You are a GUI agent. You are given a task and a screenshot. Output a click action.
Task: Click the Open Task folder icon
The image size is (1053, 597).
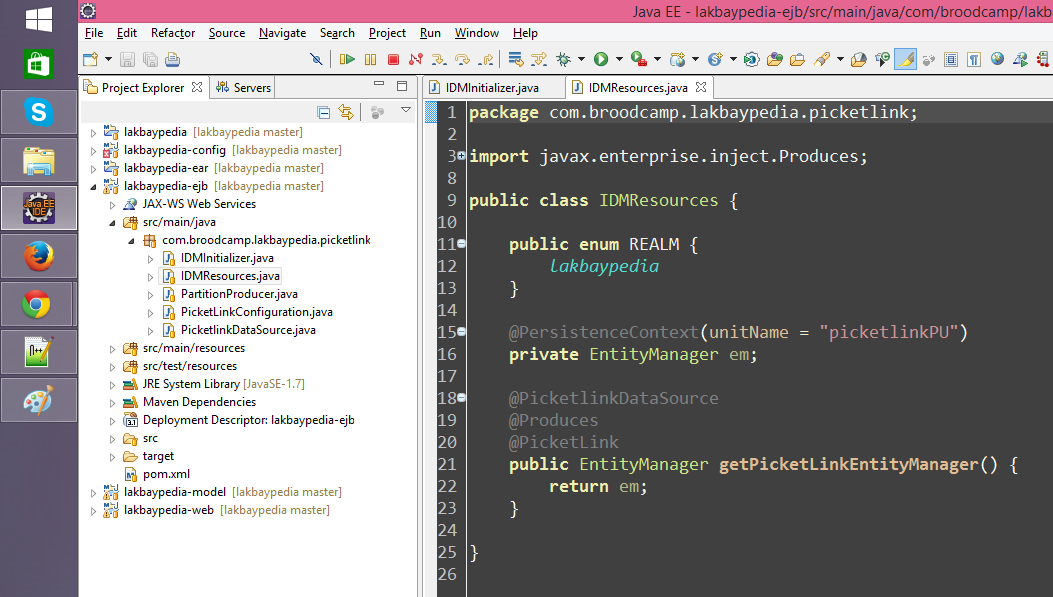coord(797,59)
